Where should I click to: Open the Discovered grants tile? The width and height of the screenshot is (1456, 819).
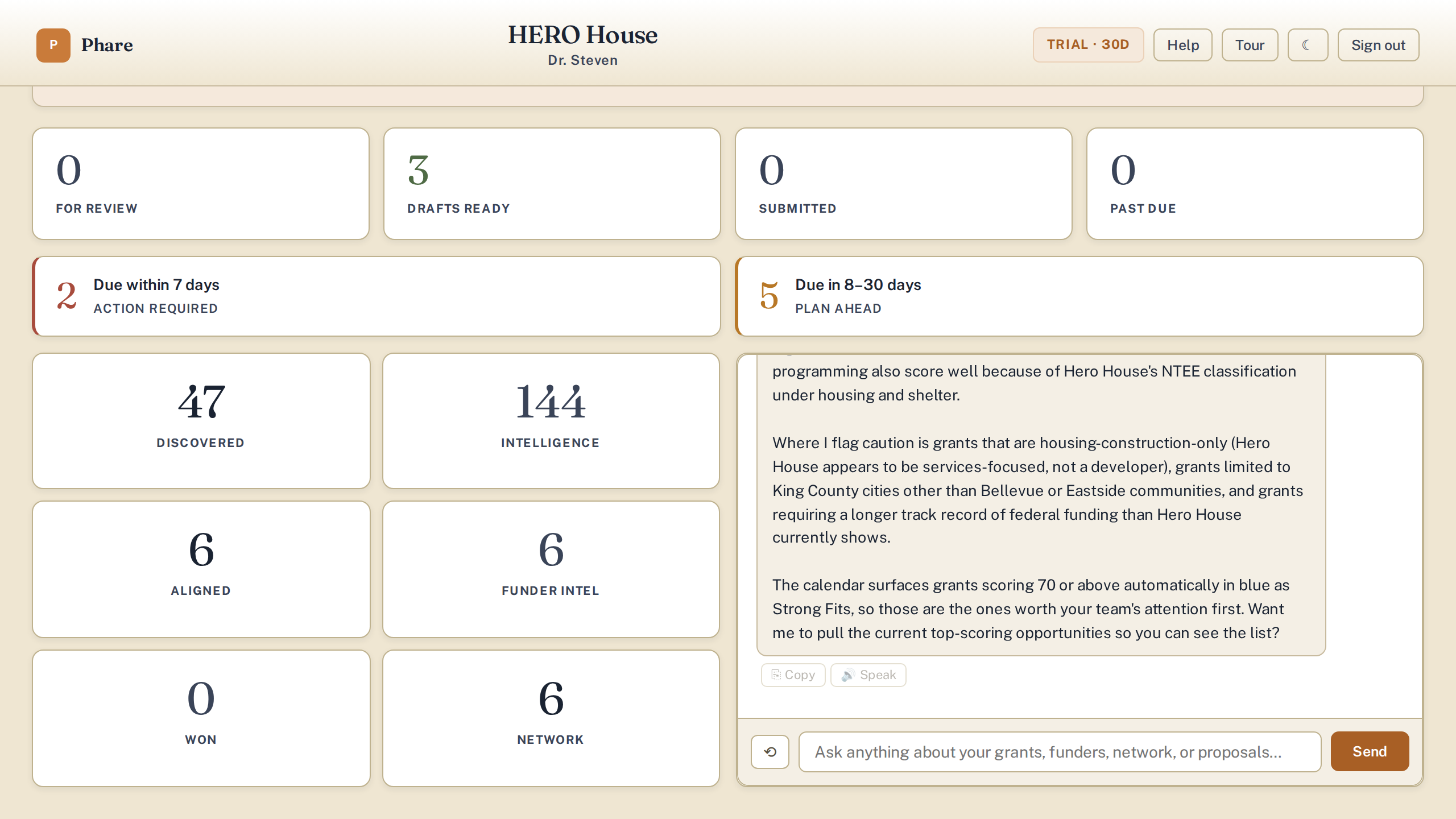201,421
